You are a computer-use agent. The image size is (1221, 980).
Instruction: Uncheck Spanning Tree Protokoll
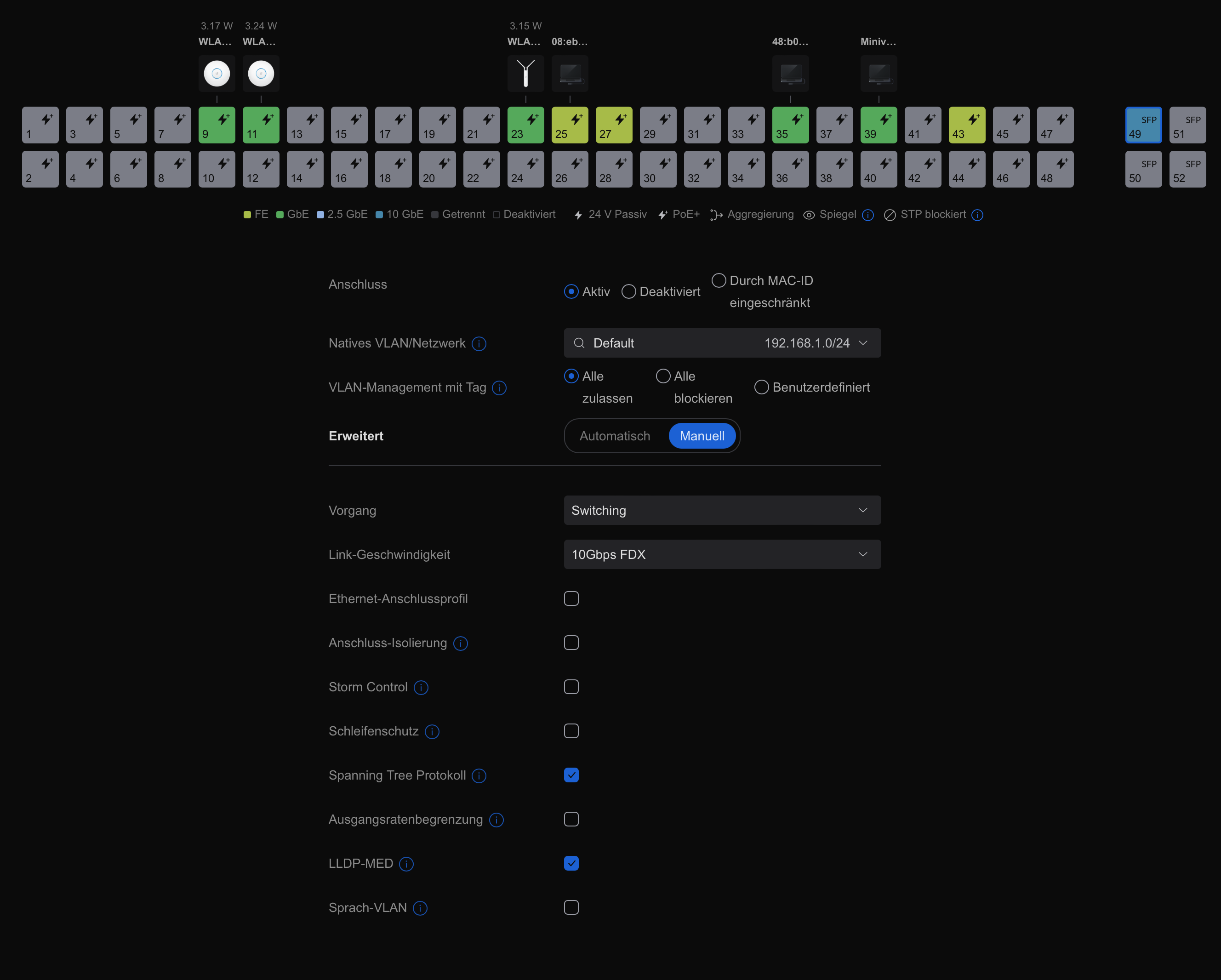(x=571, y=775)
